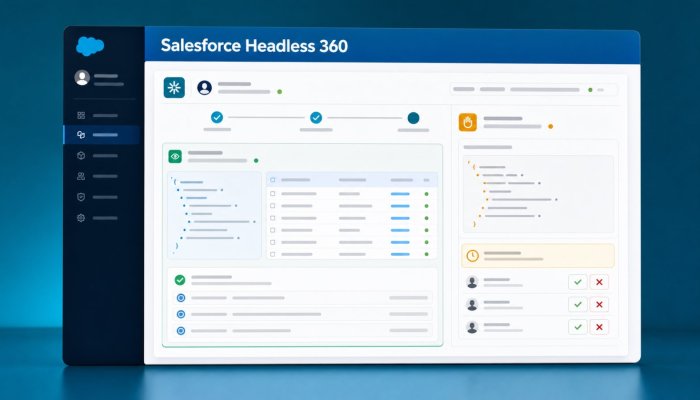700x400 pixels.
Task: Click the first approver's avatar in approval list
Action: tap(472, 282)
